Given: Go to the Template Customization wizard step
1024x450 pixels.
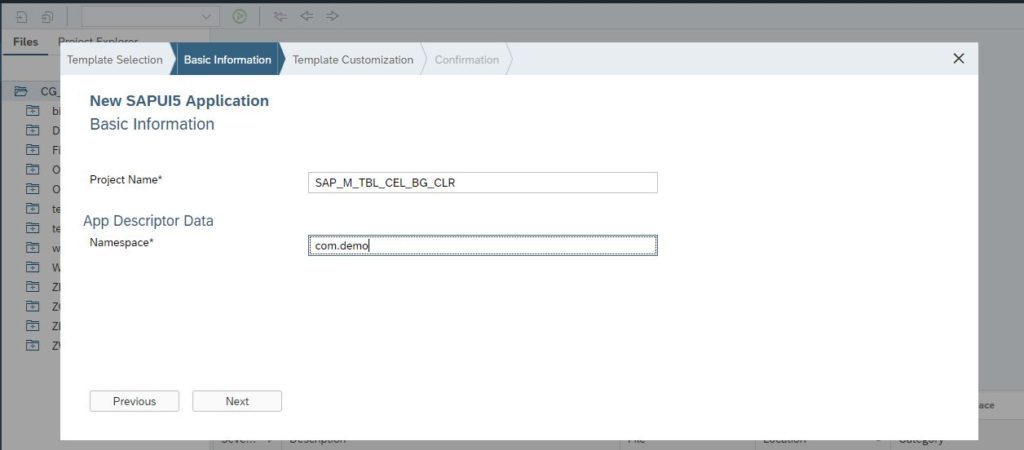Looking at the screenshot, I should pyautogui.click(x=353, y=59).
